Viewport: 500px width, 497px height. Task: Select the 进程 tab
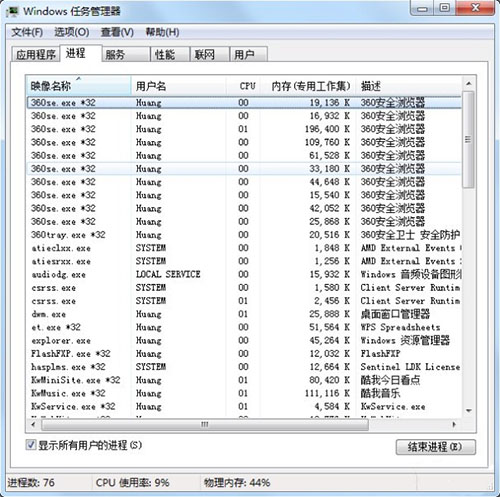click(x=80, y=53)
